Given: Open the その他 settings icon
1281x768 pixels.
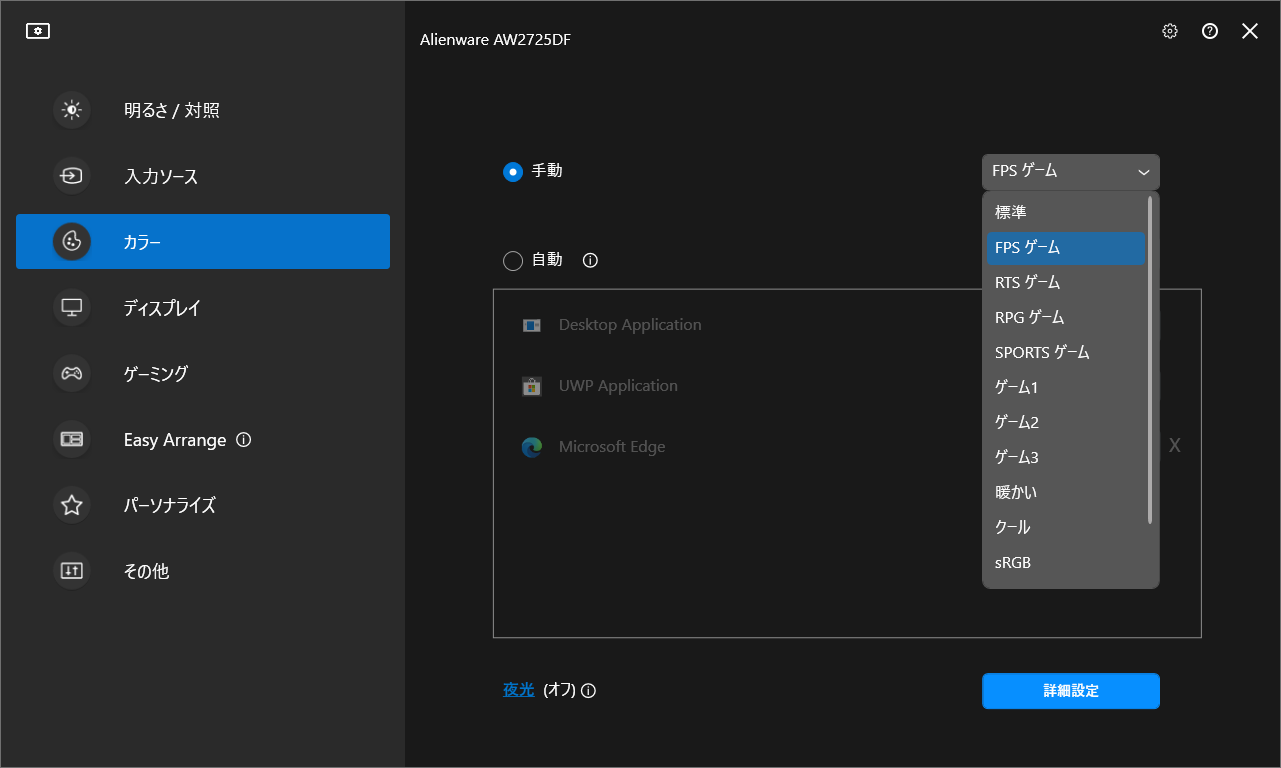Looking at the screenshot, I should coord(72,571).
